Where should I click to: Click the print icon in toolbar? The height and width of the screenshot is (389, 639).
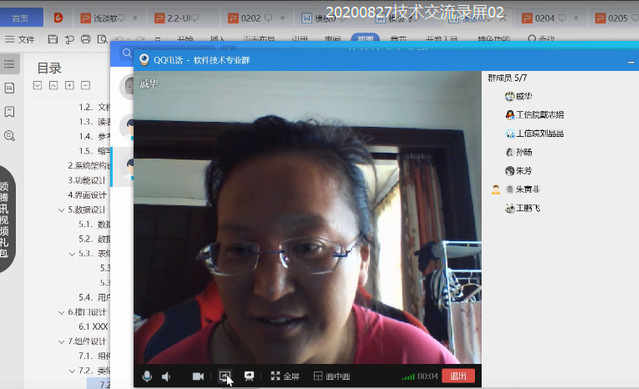point(86,40)
